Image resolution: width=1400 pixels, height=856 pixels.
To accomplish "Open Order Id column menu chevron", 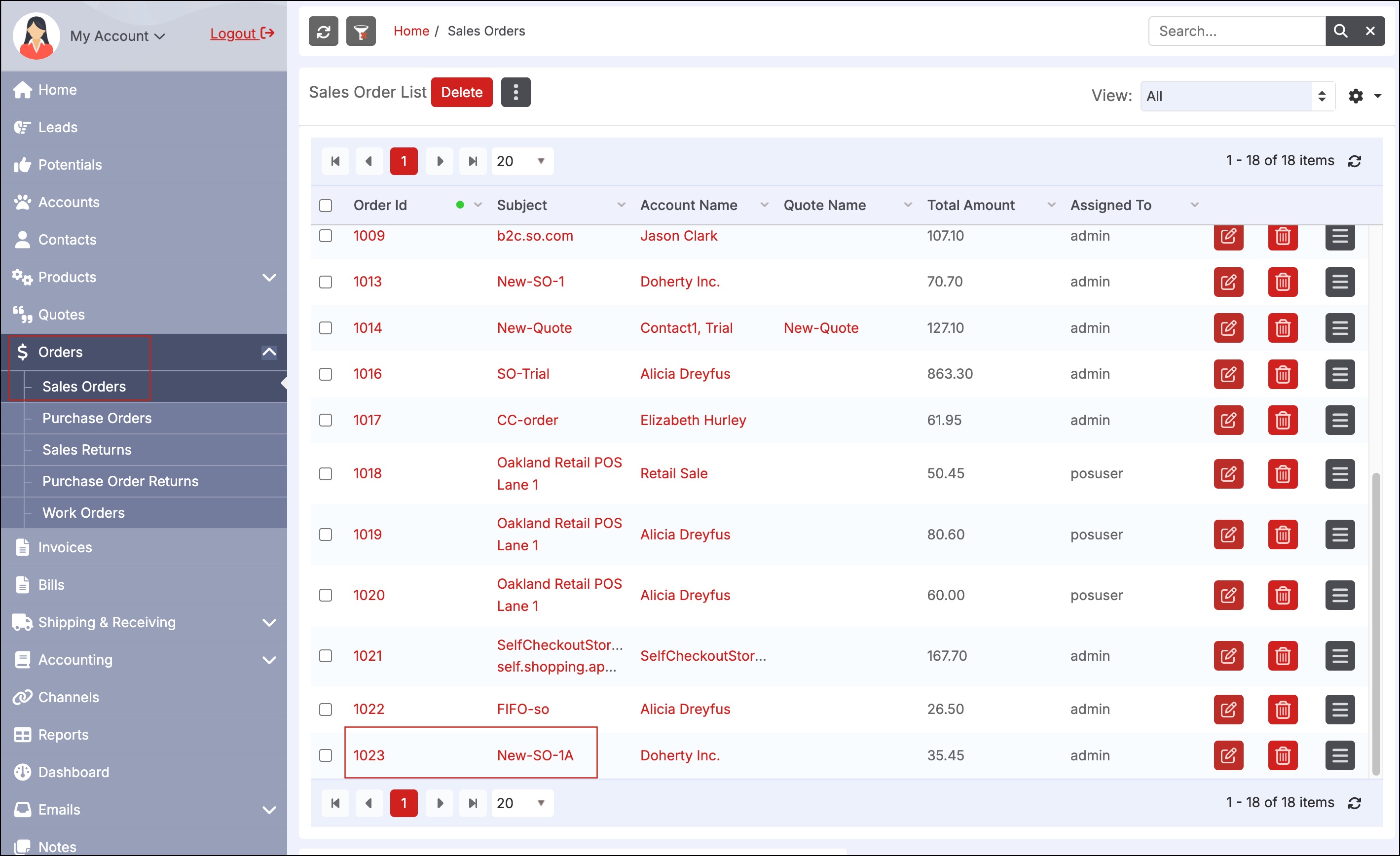I will (x=478, y=205).
